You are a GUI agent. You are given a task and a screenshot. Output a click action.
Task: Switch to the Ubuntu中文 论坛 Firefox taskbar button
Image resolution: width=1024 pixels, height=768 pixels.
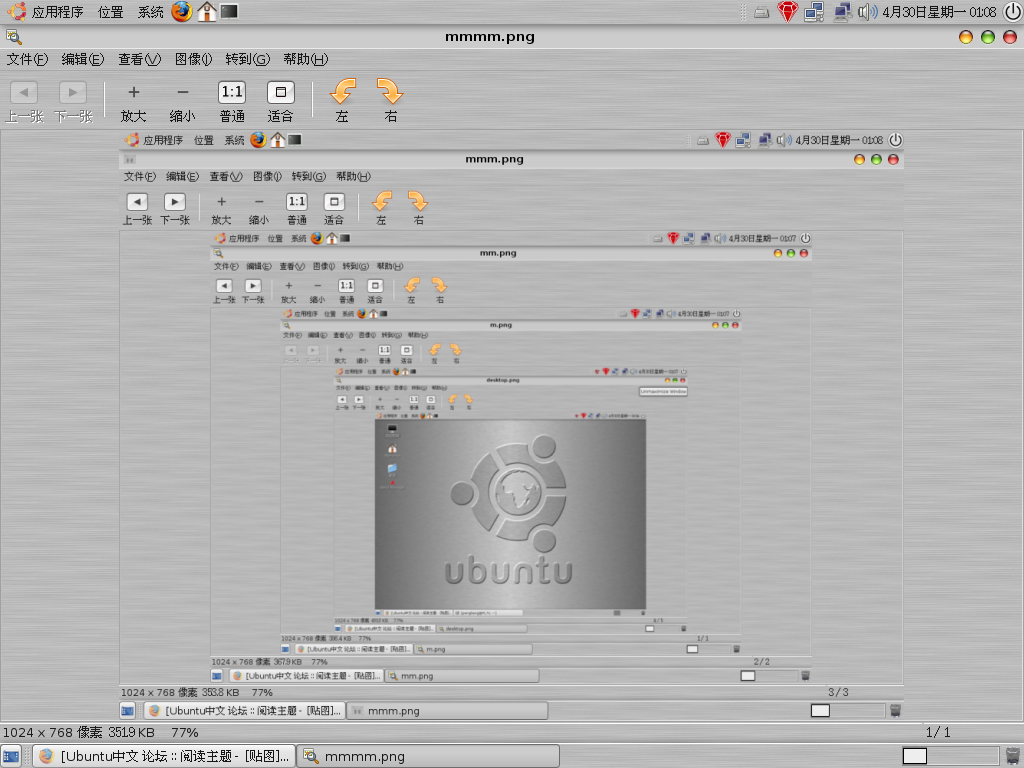pos(165,756)
